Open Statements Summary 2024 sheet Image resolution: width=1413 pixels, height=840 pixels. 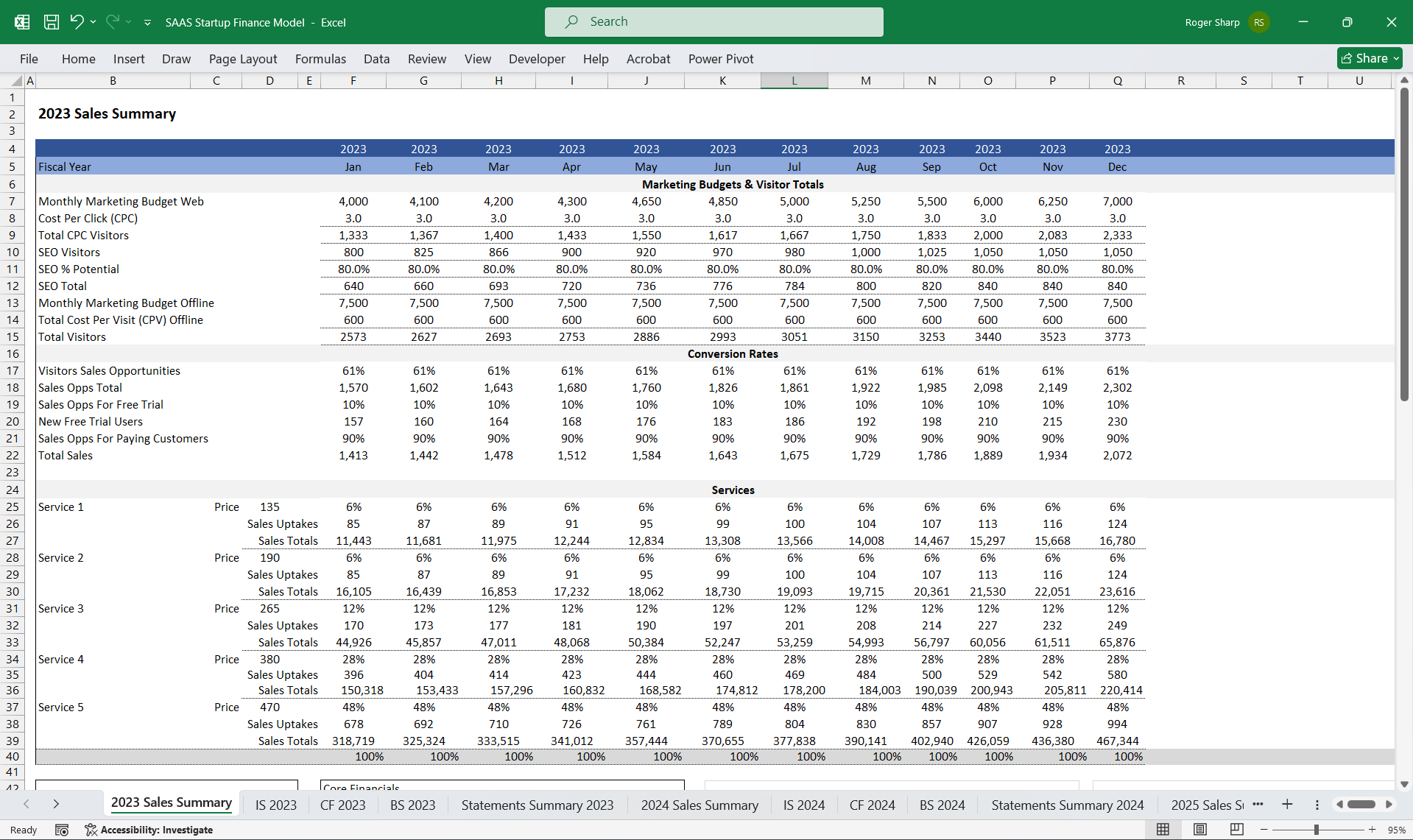(1068, 805)
